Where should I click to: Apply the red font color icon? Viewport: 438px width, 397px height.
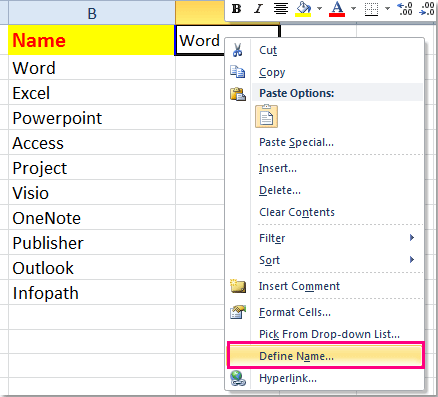tap(337, 9)
